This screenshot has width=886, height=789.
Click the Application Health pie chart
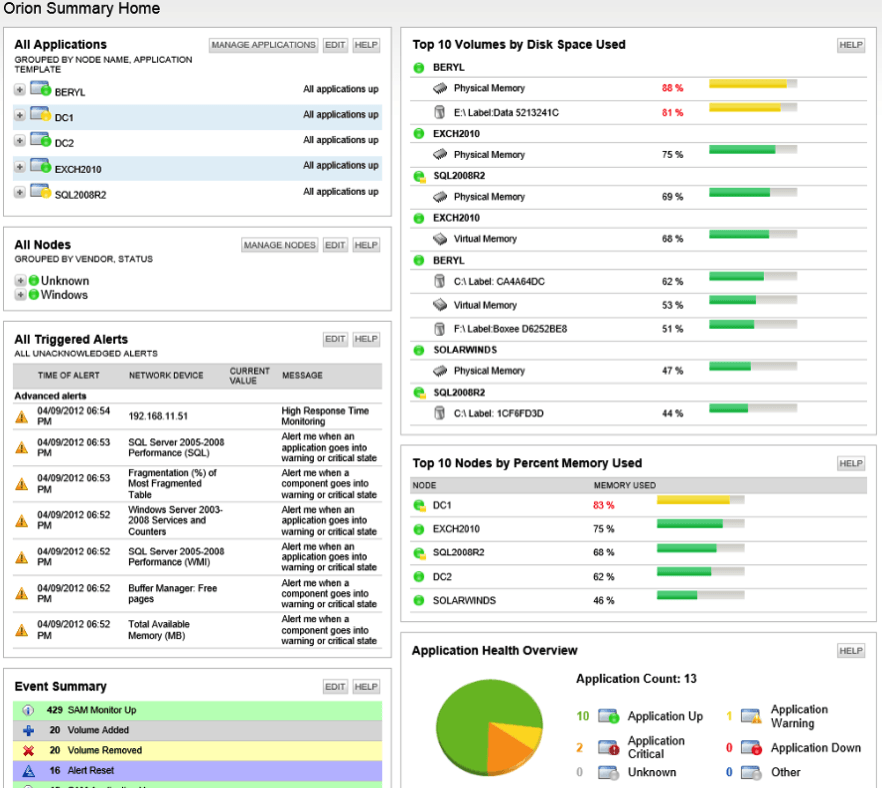tap(489, 728)
